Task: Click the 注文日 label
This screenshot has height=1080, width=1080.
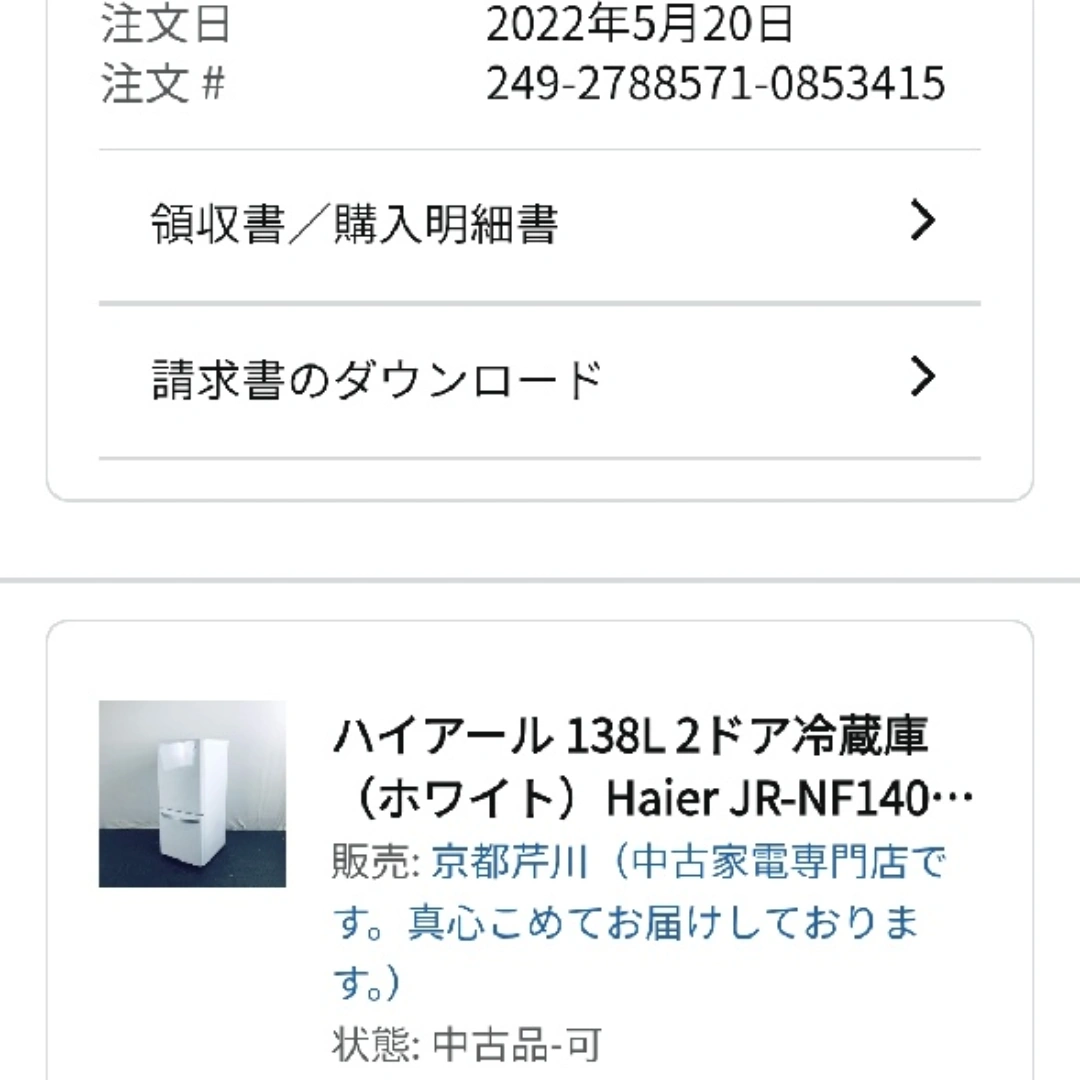Action: [x=165, y=23]
